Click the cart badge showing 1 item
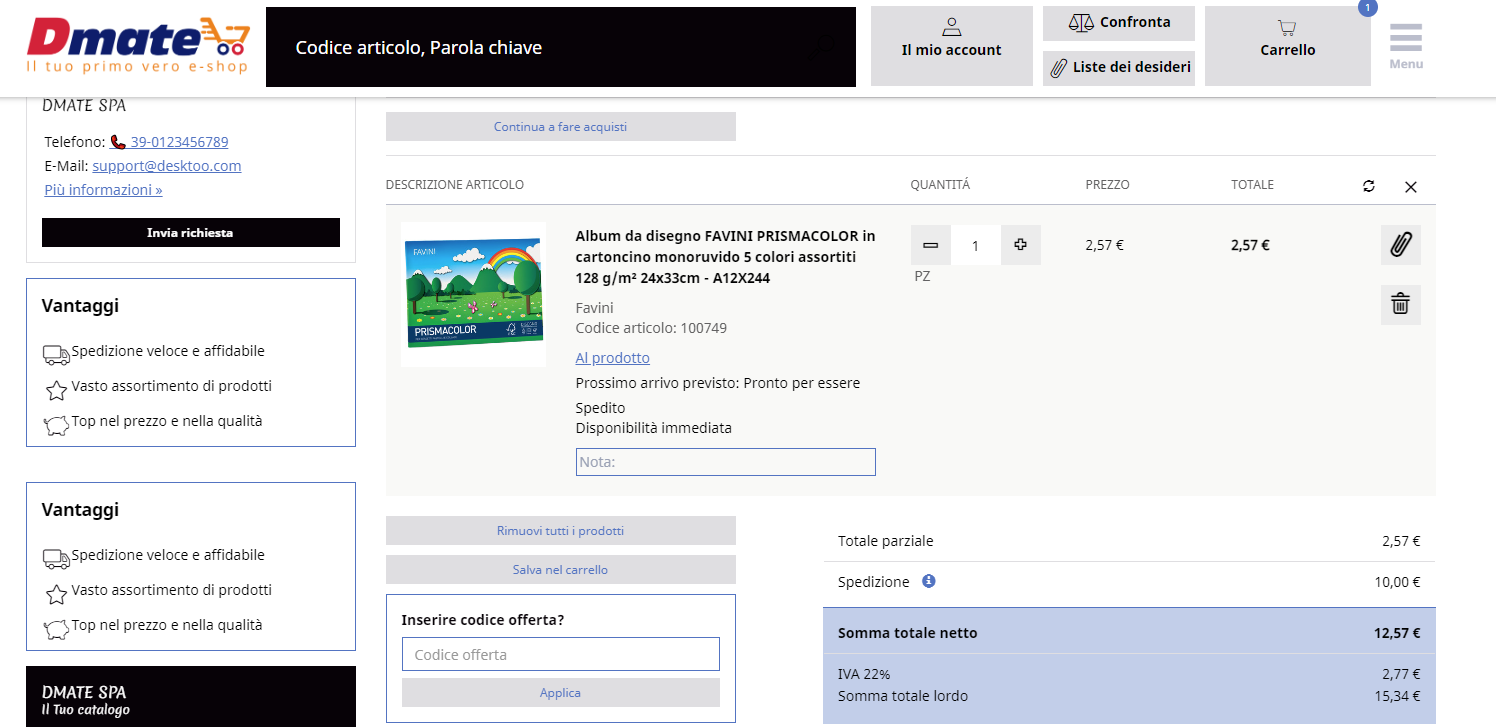The height and width of the screenshot is (727, 1496). pyautogui.click(x=1367, y=8)
